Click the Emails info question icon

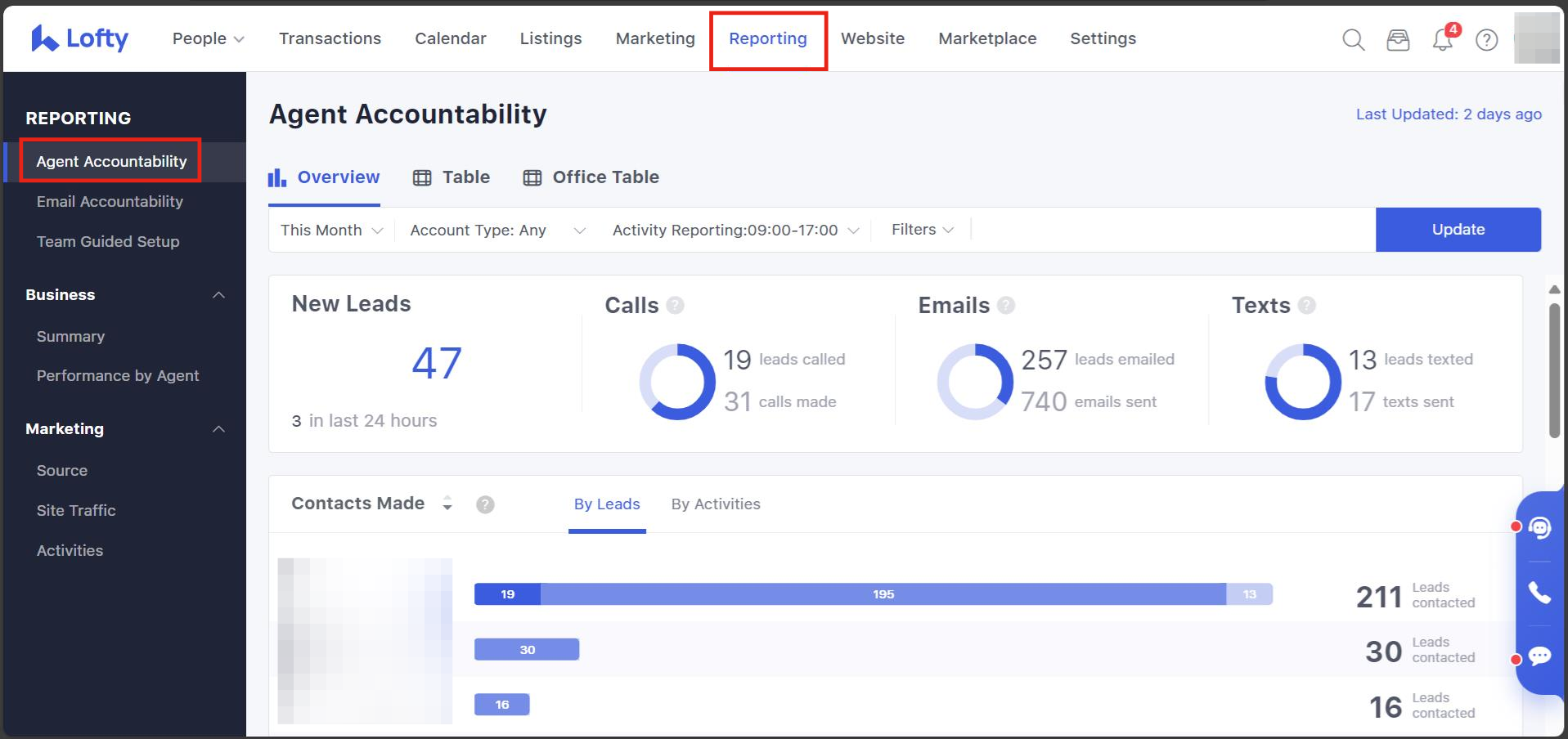1006,305
